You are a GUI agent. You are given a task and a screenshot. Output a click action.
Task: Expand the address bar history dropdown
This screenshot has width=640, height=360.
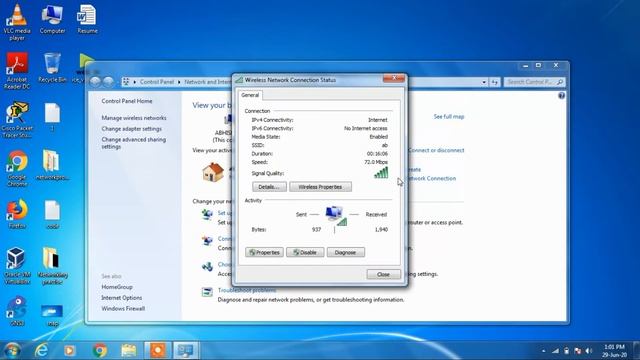[484, 82]
